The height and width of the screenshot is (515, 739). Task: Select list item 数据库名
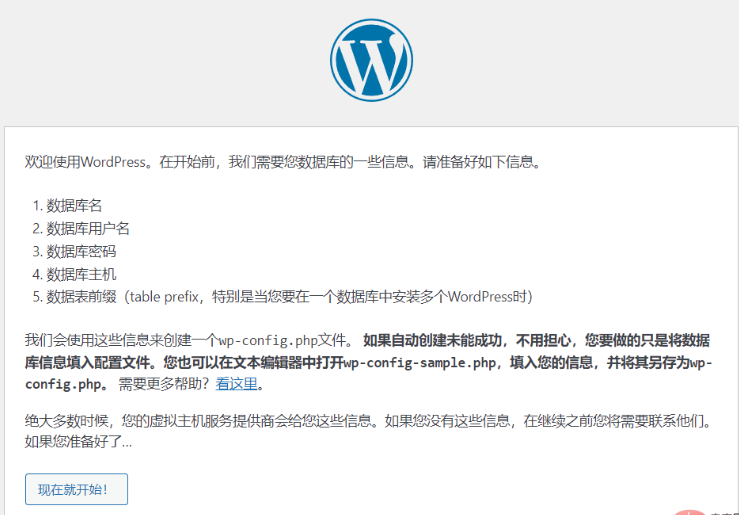[x=74, y=205]
